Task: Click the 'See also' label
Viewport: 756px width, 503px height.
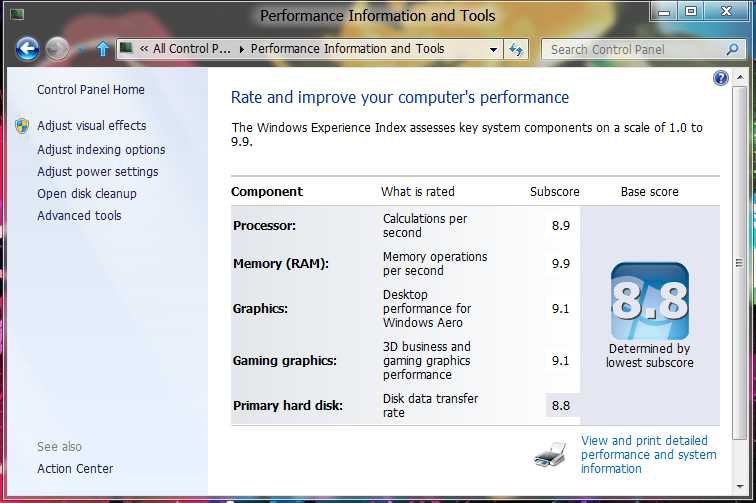Action: [x=59, y=447]
